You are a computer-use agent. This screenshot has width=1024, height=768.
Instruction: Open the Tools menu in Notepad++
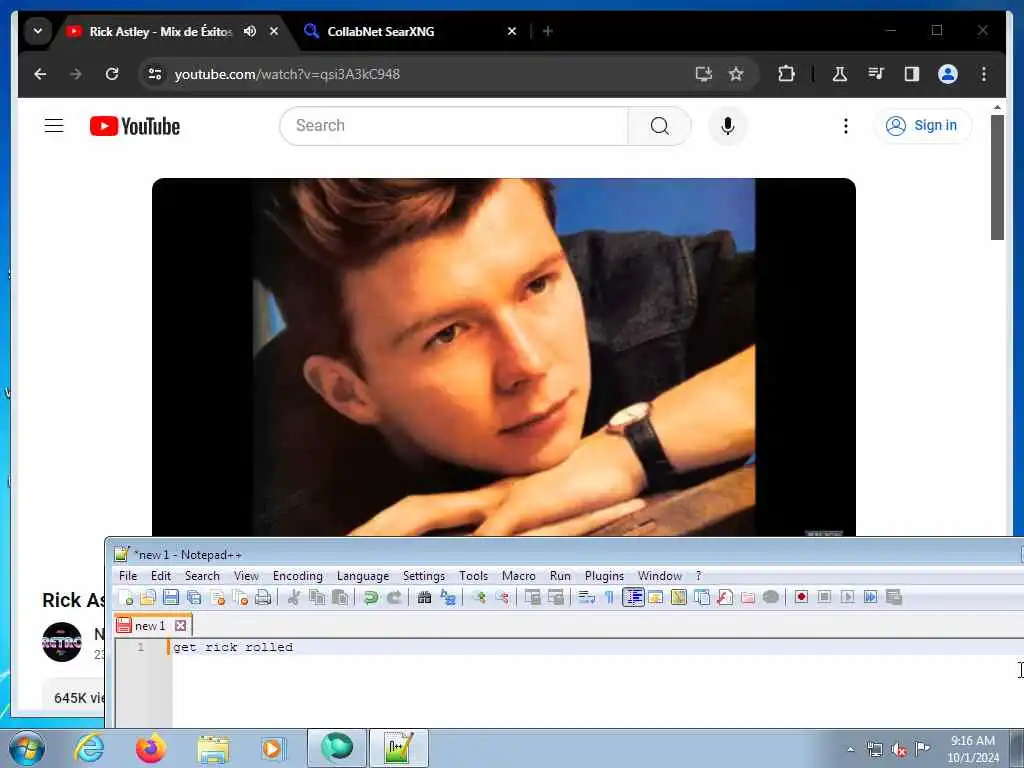tap(473, 576)
